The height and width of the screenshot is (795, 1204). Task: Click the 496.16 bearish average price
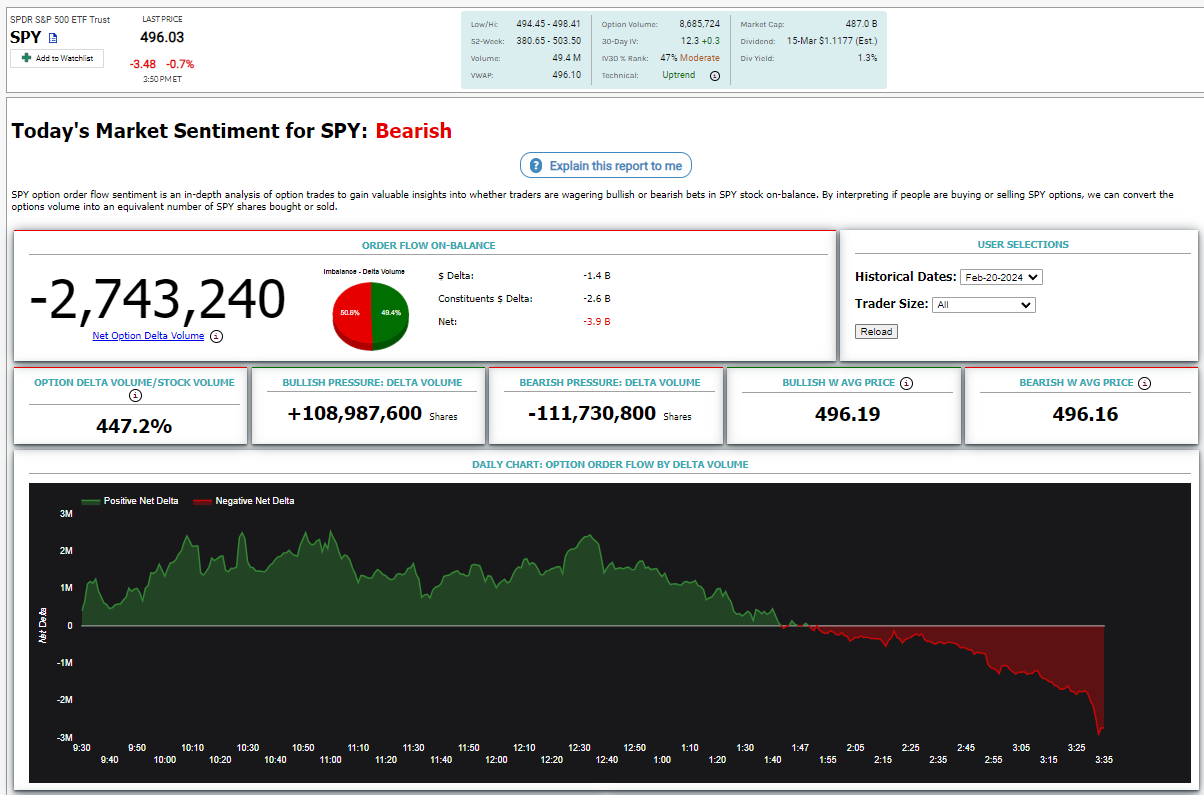click(x=1085, y=414)
